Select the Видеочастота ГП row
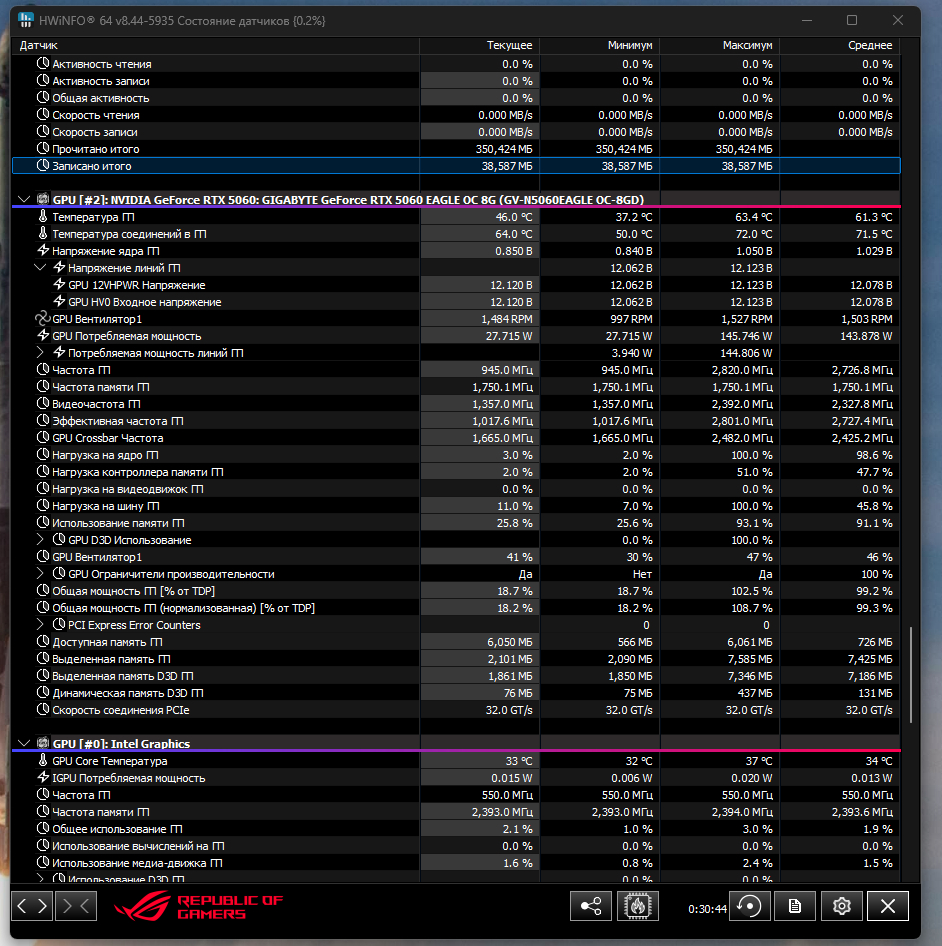 coord(456,404)
